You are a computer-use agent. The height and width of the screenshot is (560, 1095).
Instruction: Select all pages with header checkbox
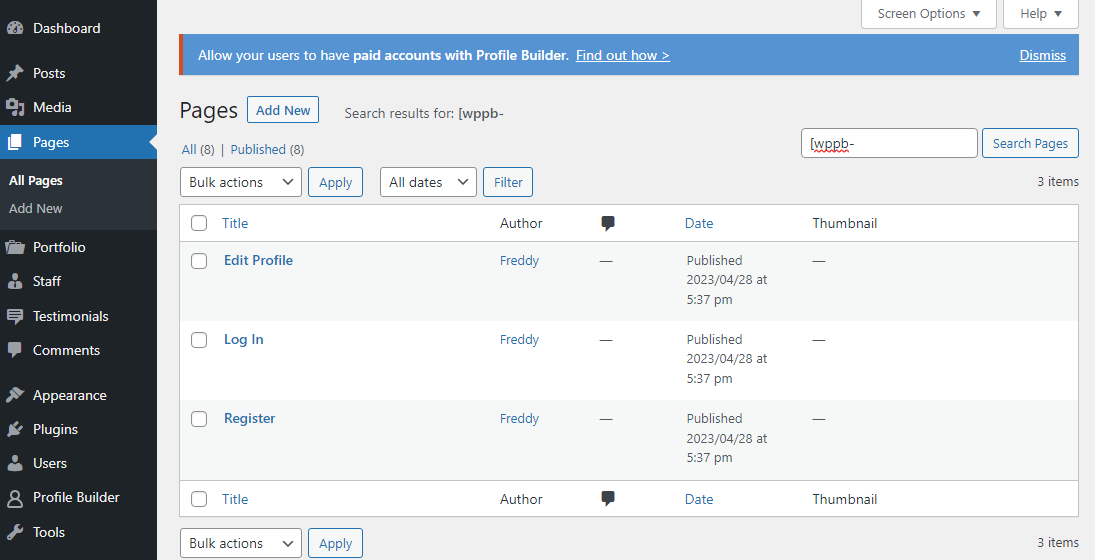pyautogui.click(x=199, y=224)
